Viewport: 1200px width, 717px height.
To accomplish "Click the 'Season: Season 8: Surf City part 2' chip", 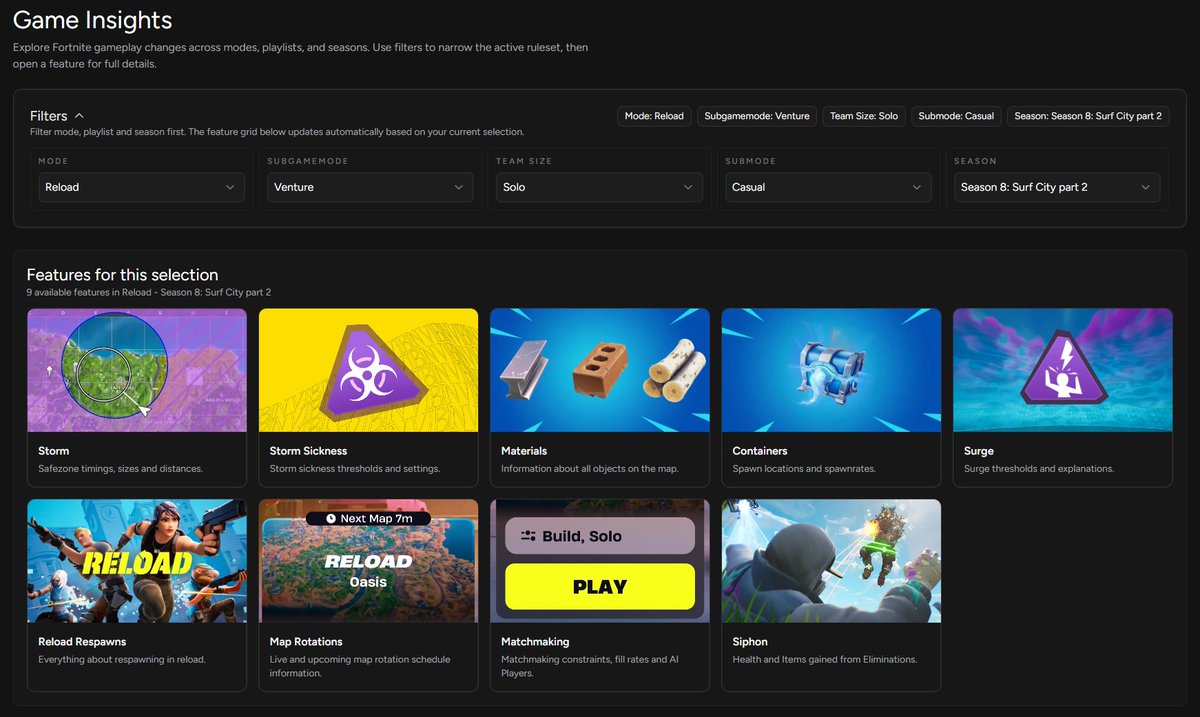I will click(1088, 116).
